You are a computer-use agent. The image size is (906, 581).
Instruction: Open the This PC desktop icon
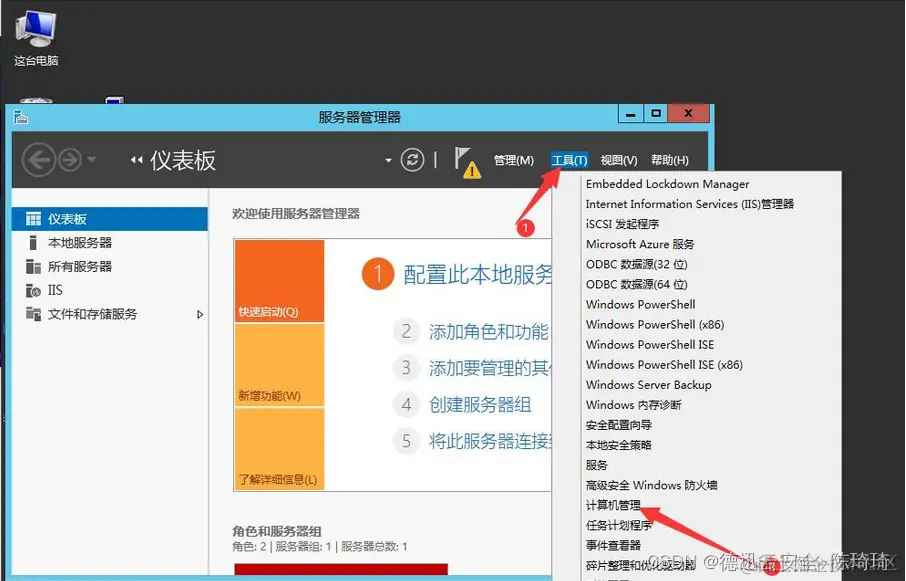click(x=36, y=38)
